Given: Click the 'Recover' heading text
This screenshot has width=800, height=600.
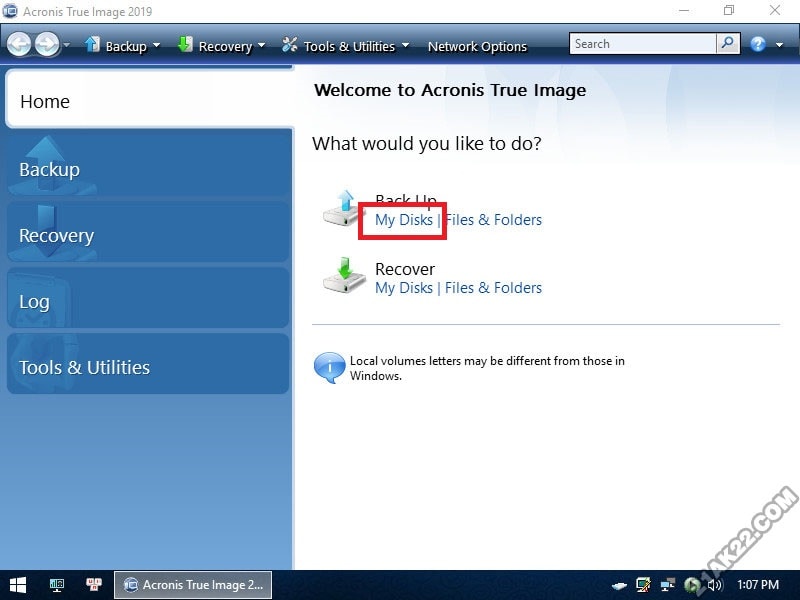Looking at the screenshot, I should click(405, 269).
